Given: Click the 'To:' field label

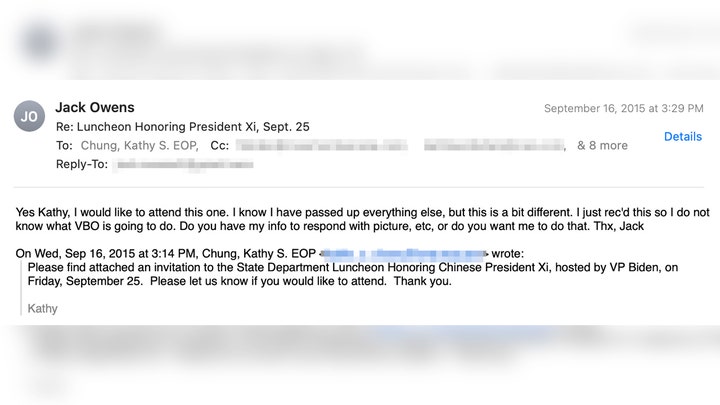Looking at the screenshot, I should pos(64,146).
